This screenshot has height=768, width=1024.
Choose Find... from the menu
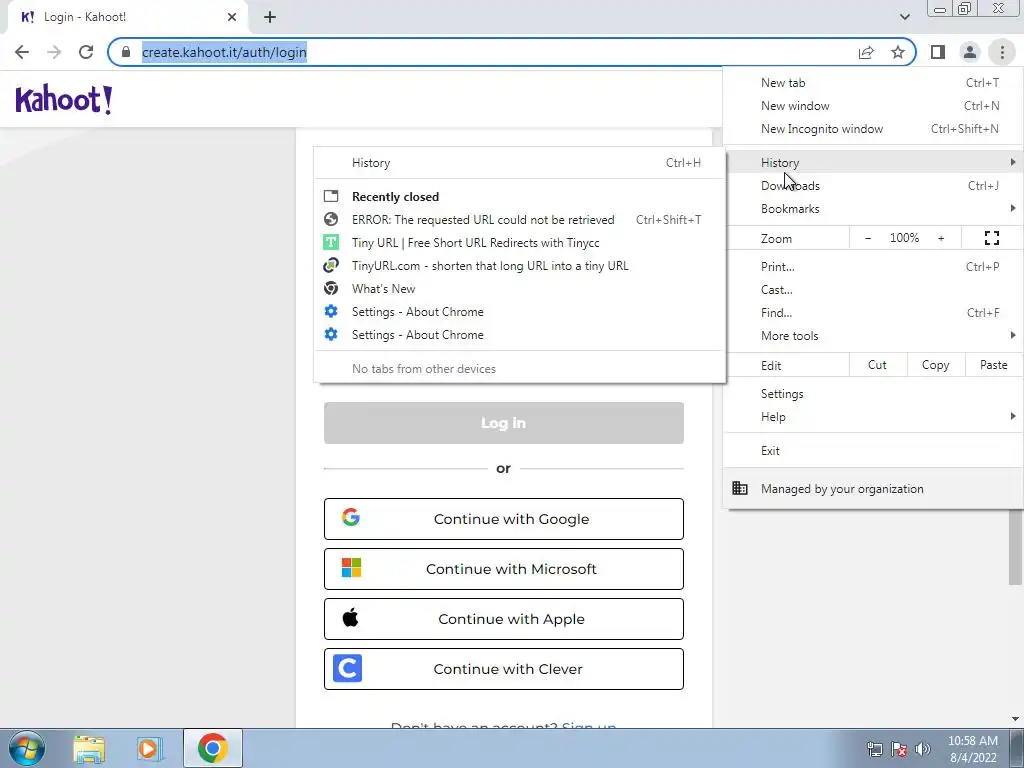pos(873,312)
